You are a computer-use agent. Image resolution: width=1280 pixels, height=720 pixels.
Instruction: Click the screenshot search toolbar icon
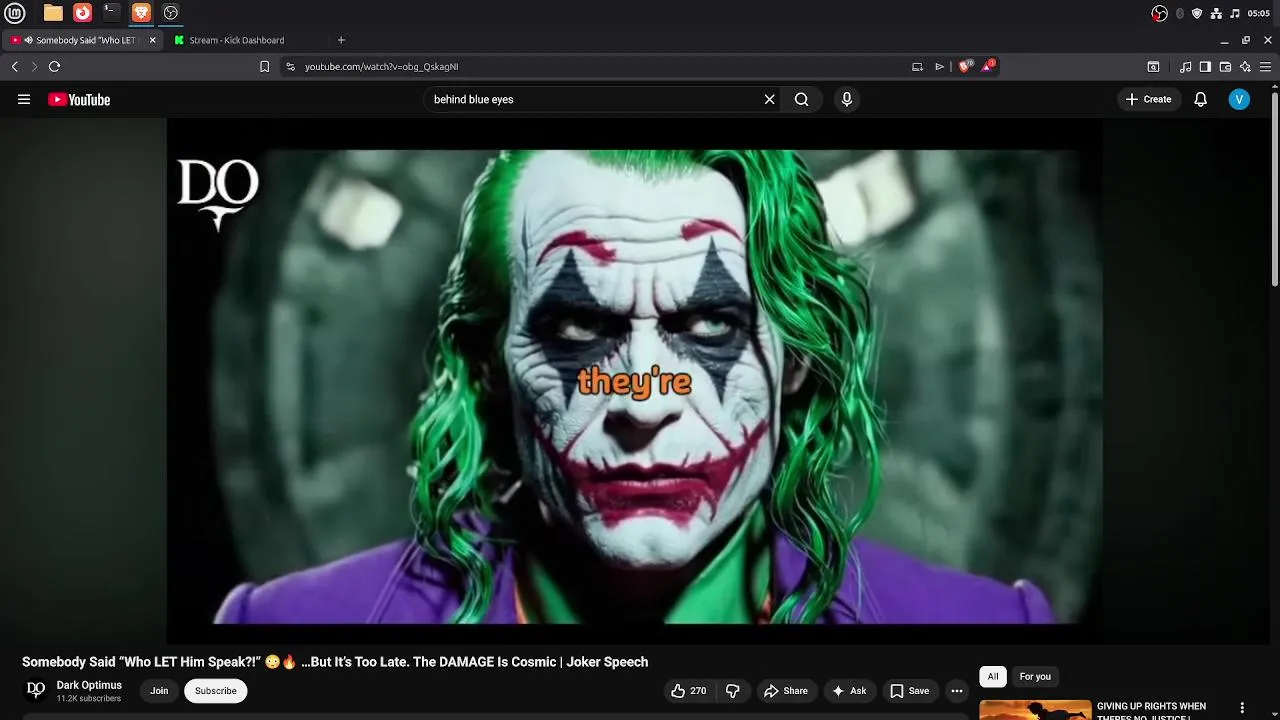(1153, 67)
